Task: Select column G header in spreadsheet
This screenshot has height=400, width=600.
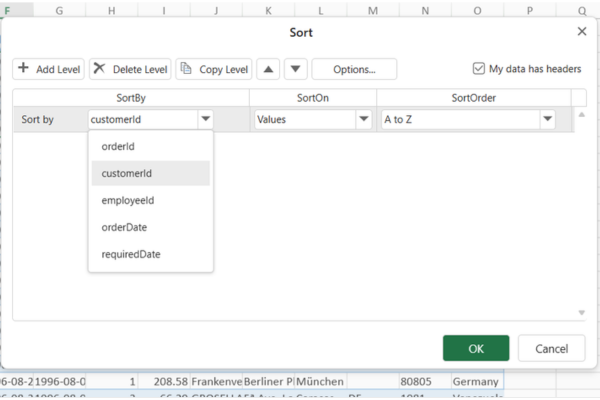Action: click(59, 10)
